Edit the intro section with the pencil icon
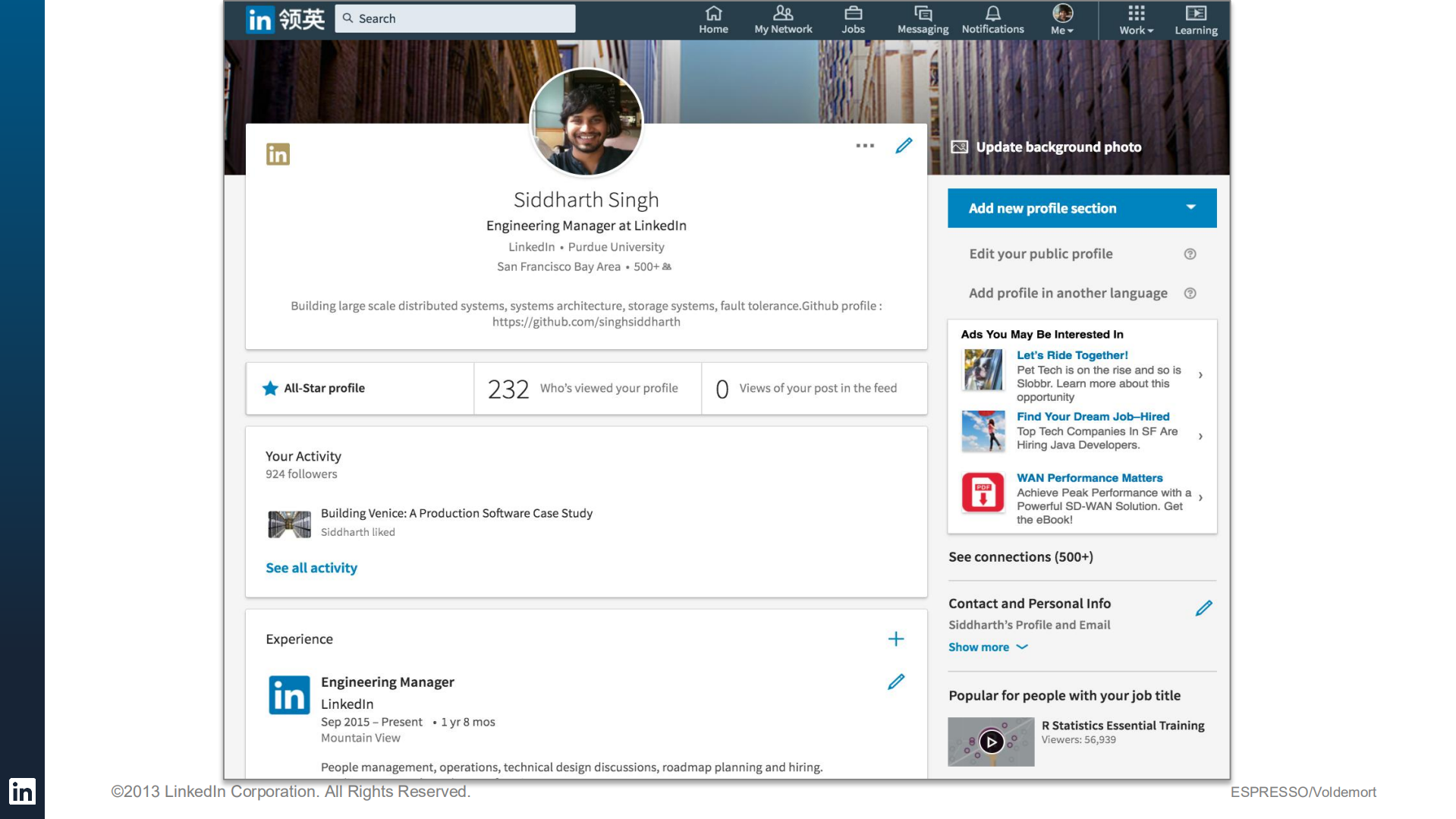The image size is (1456, 819). click(903, 145)
